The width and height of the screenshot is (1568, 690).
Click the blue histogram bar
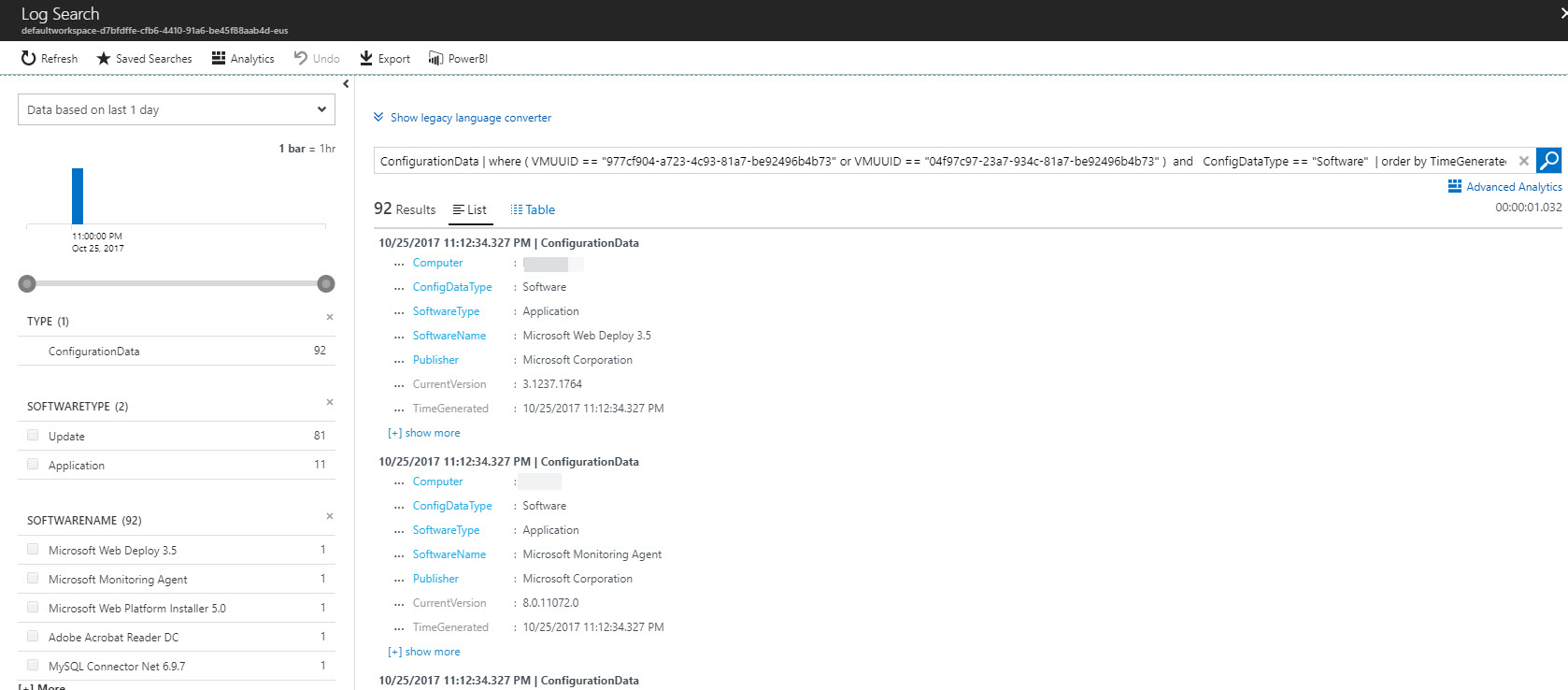coord(78,196)
